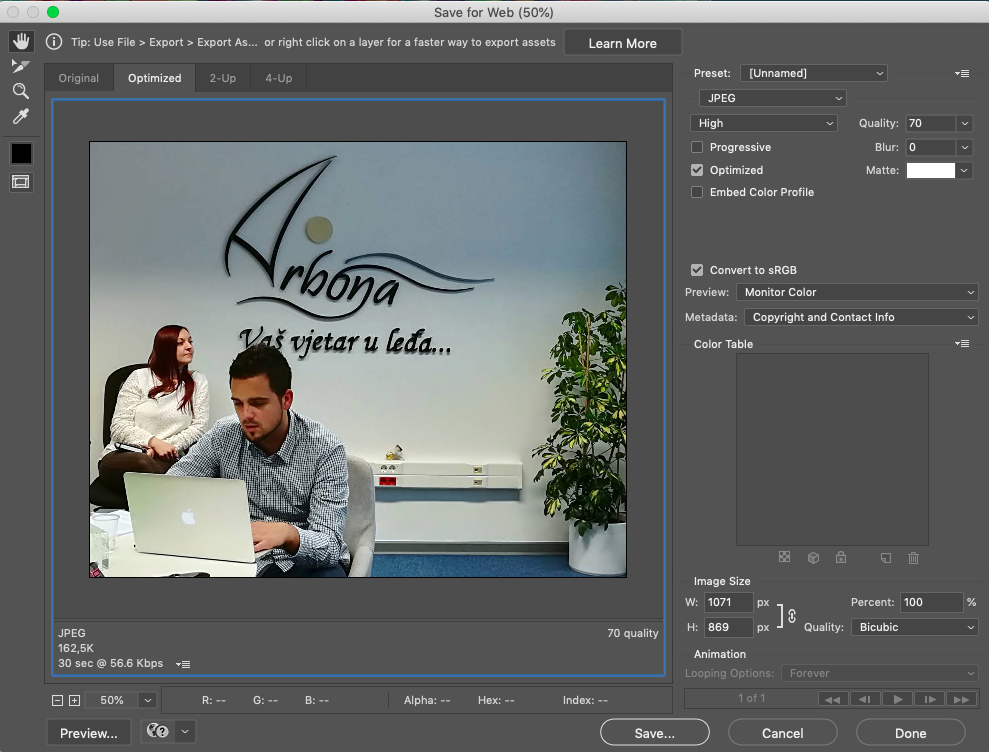Viewport: 989px width, 752px height.
Task: Open the Preview Monitor Color dropdown
Action: [x=858, y=292]
